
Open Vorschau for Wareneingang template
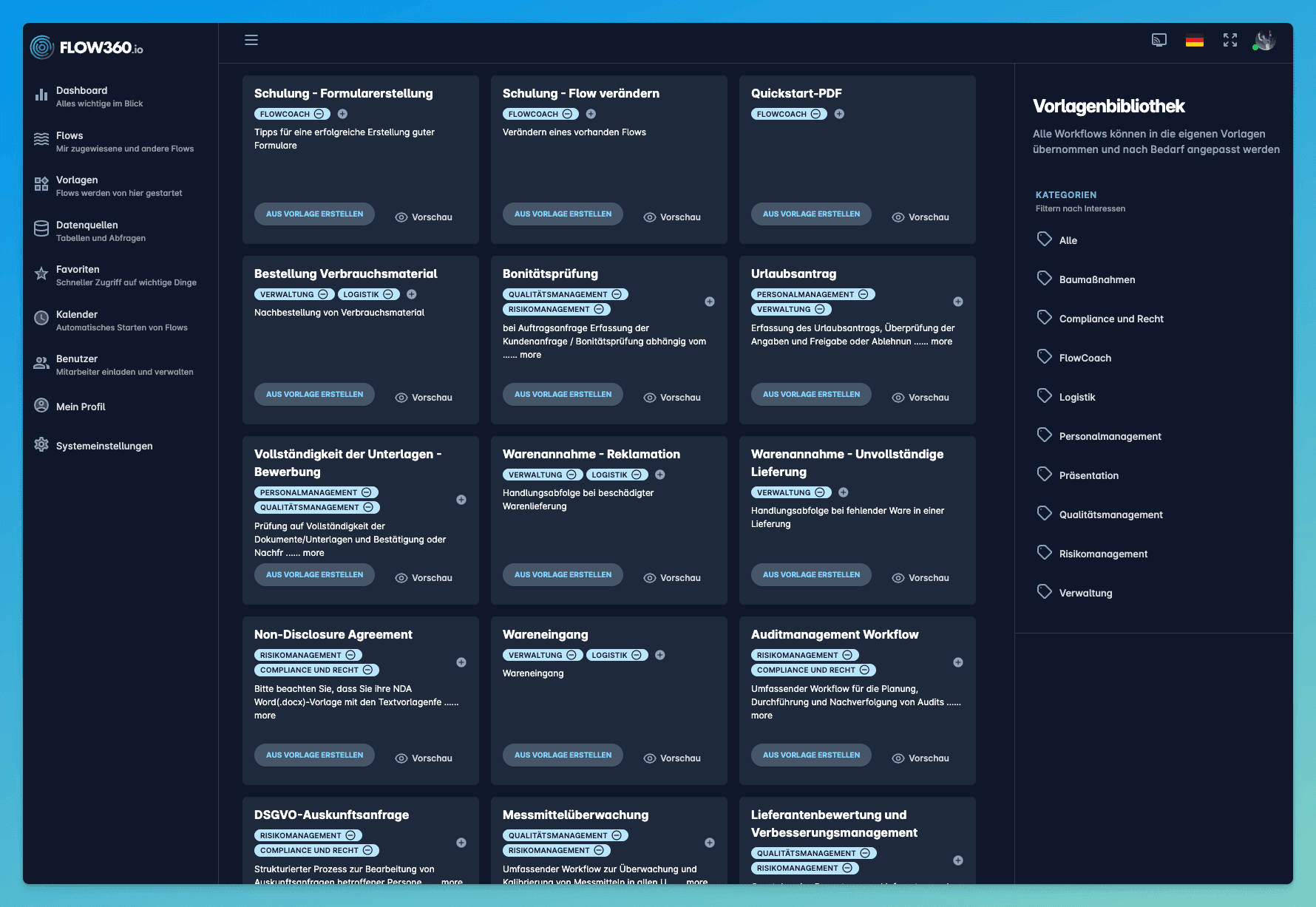coord(672,758)
